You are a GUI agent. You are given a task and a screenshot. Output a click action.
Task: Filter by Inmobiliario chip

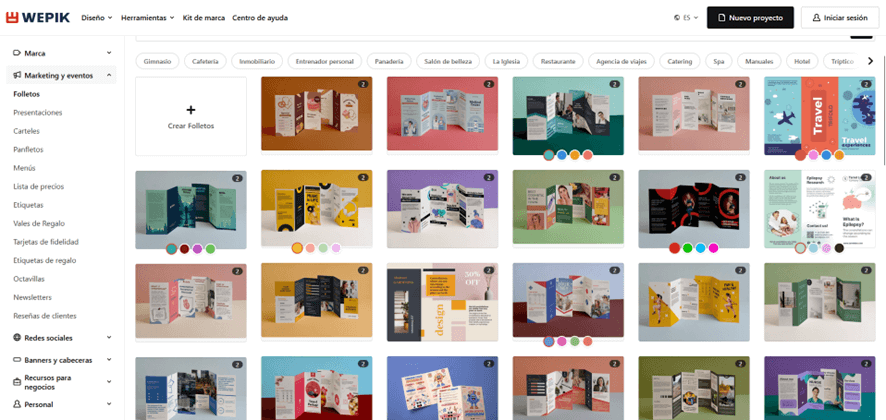[257, 61]
